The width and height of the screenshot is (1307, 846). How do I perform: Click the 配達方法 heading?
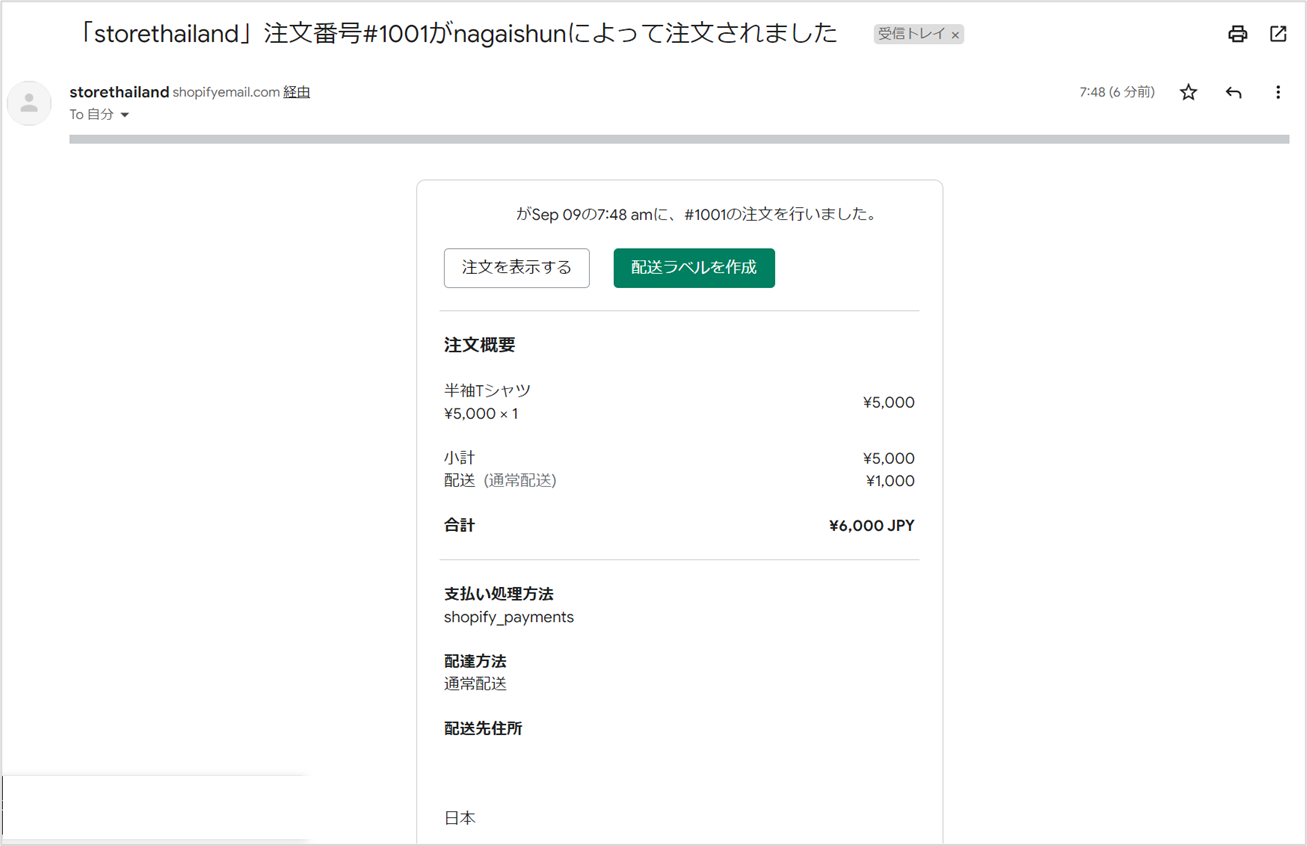tap(475, 661)
